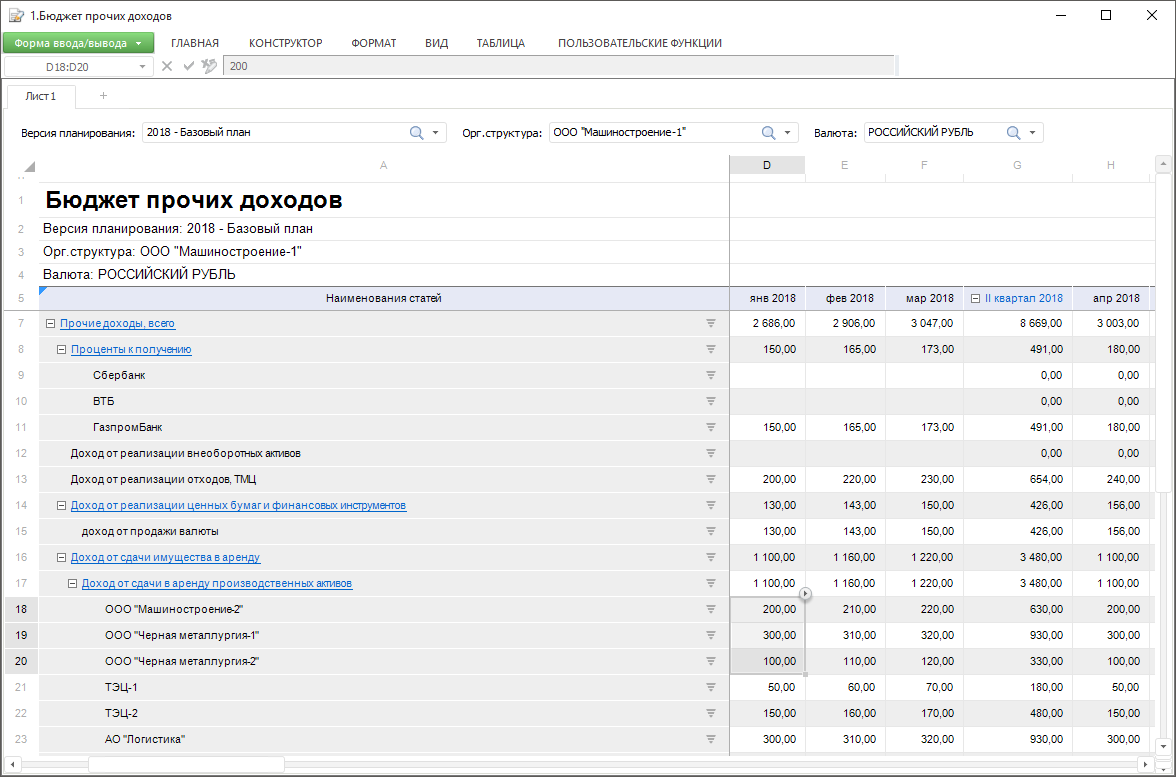Add a new sheet with plus button
The width and height of the screenshot is (1176, 777).
tap(103, 96)
